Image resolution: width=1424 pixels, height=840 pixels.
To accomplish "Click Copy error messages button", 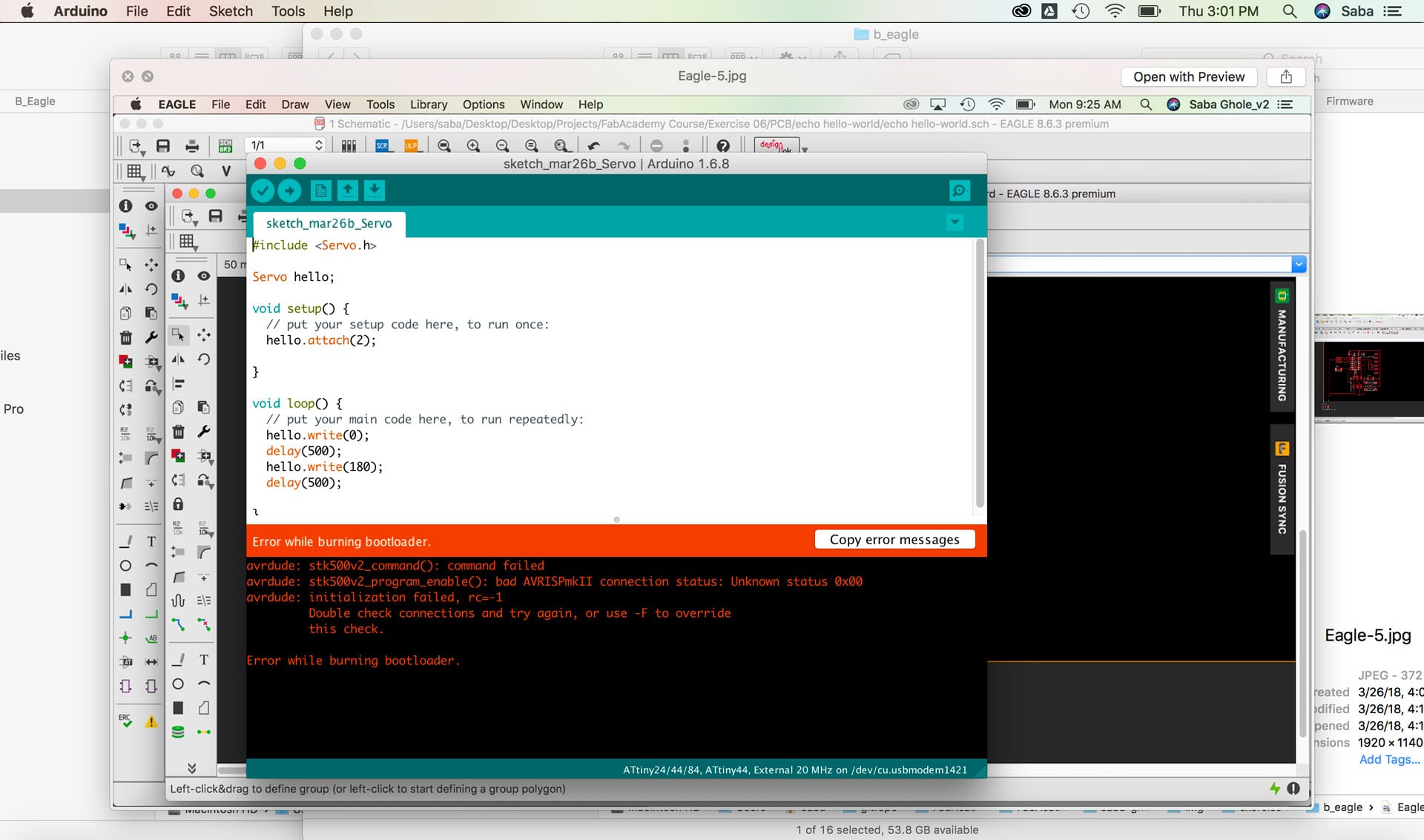I will [x=894, y=540].
